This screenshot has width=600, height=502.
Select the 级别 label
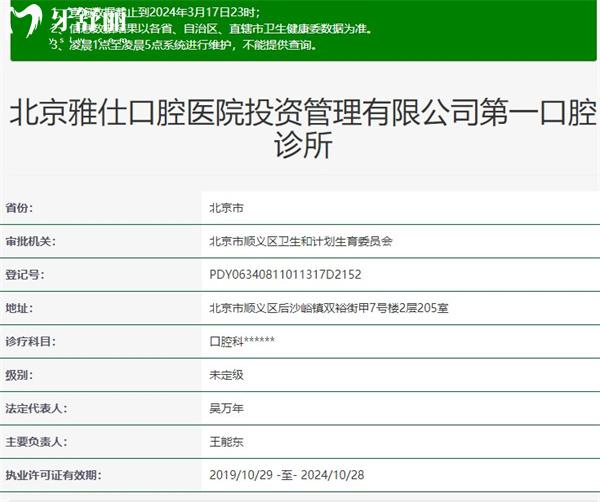click(19, 375)
